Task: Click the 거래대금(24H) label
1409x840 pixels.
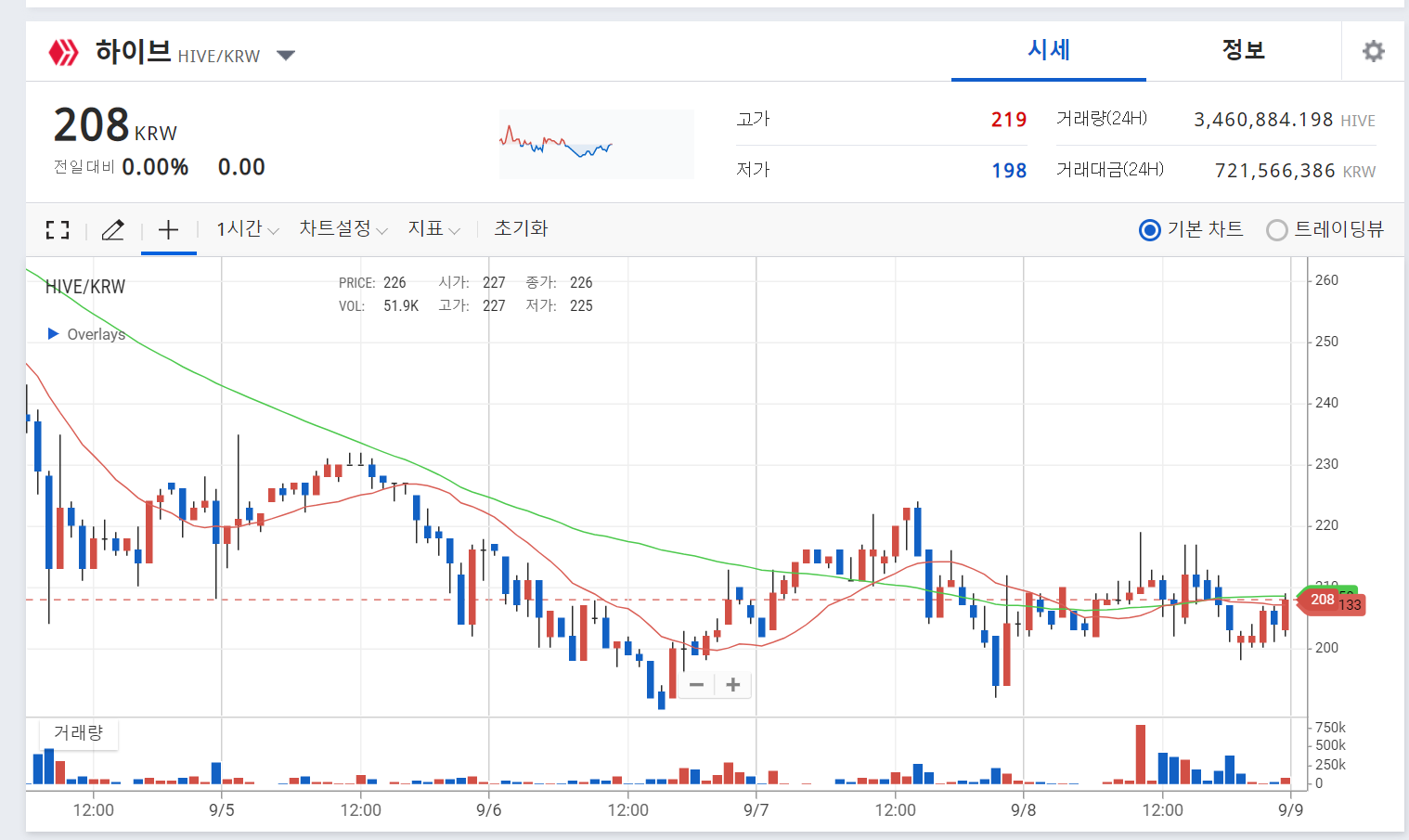Action: 1110,169
